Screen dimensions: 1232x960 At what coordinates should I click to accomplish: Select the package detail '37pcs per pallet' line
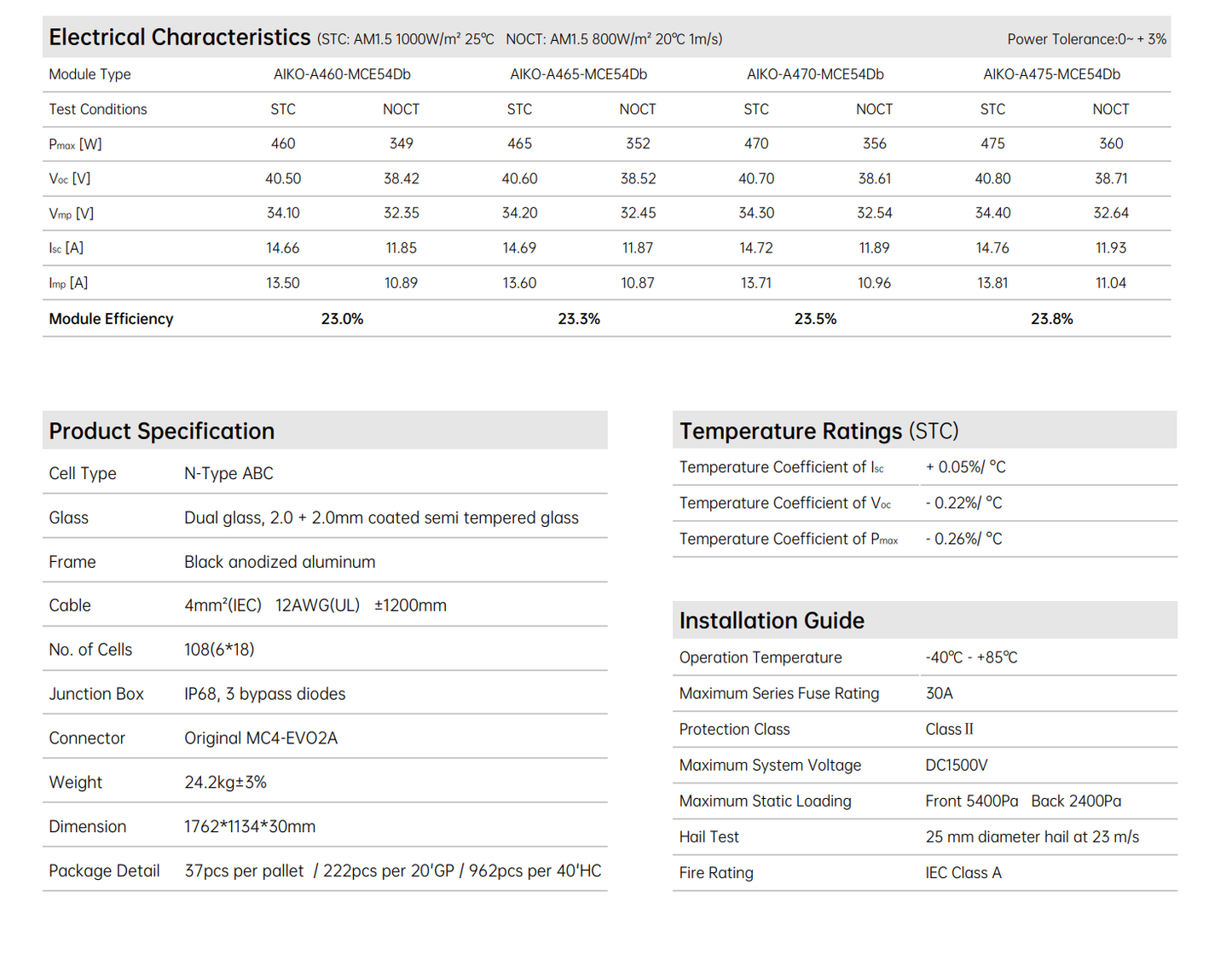pyautogui.click(x=393, y=871)
